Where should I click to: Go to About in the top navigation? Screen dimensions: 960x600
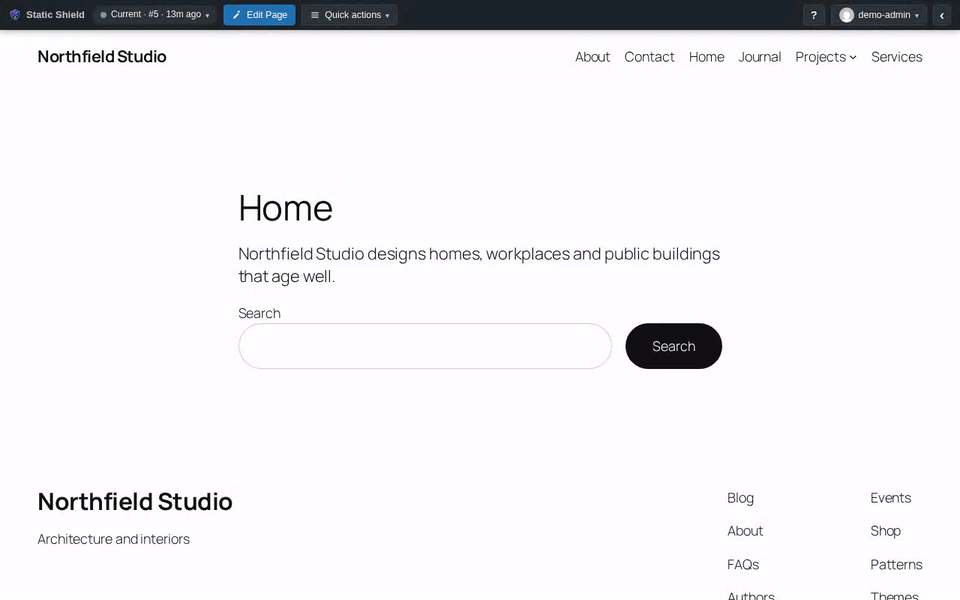(593, 57)
